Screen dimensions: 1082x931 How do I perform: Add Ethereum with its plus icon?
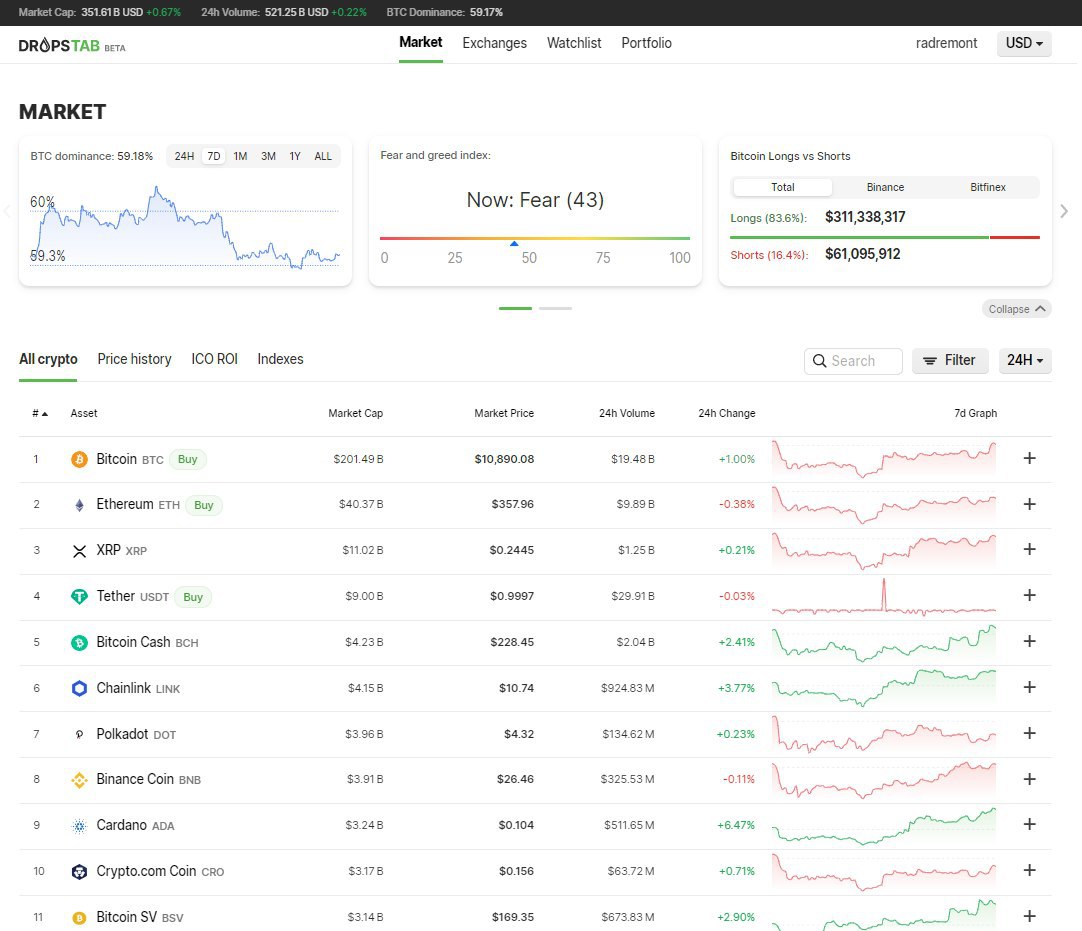click(x=1030, y=504)
